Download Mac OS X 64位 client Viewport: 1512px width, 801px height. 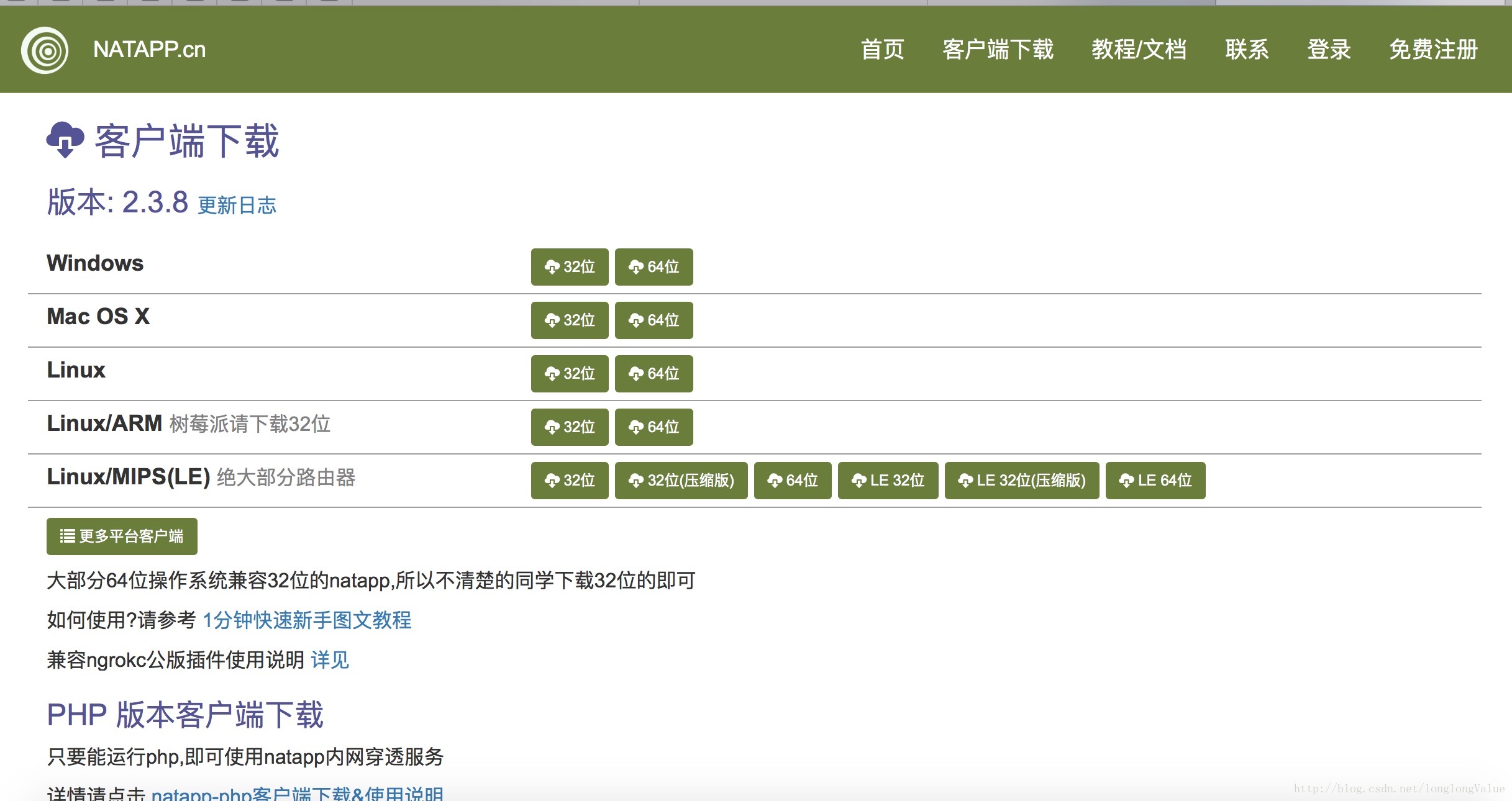click(x=654, y=320)
